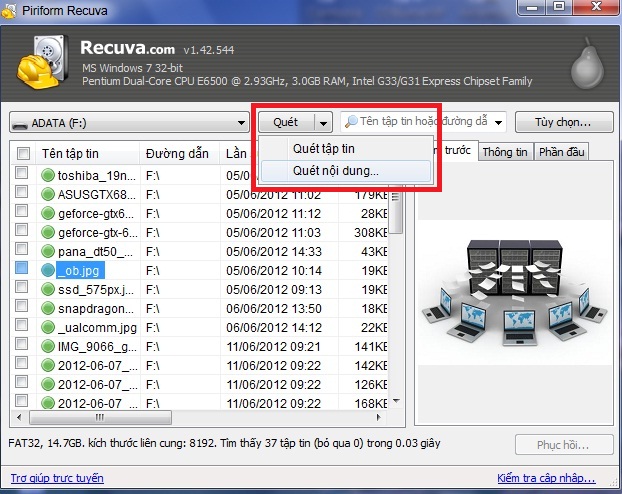Expand the arrow next to the Quét button
The height and width of the screenshot is (494, 622).
(323, 123)
